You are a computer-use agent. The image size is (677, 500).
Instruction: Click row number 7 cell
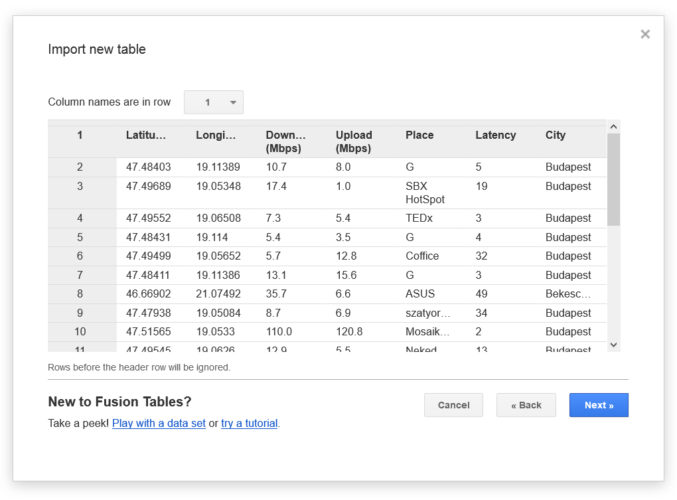click(x=80, y=275)
